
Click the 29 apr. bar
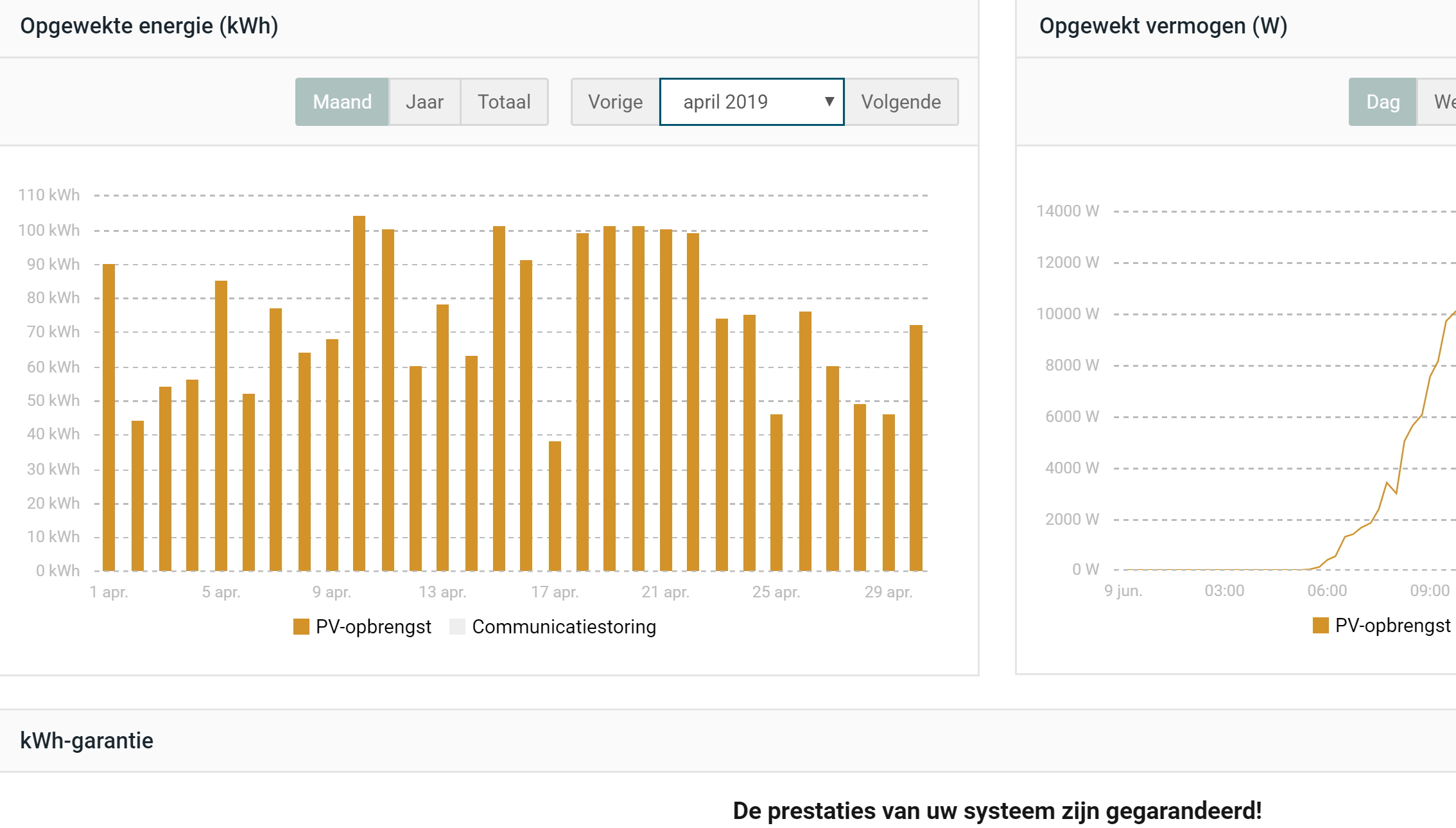point(888,493)
